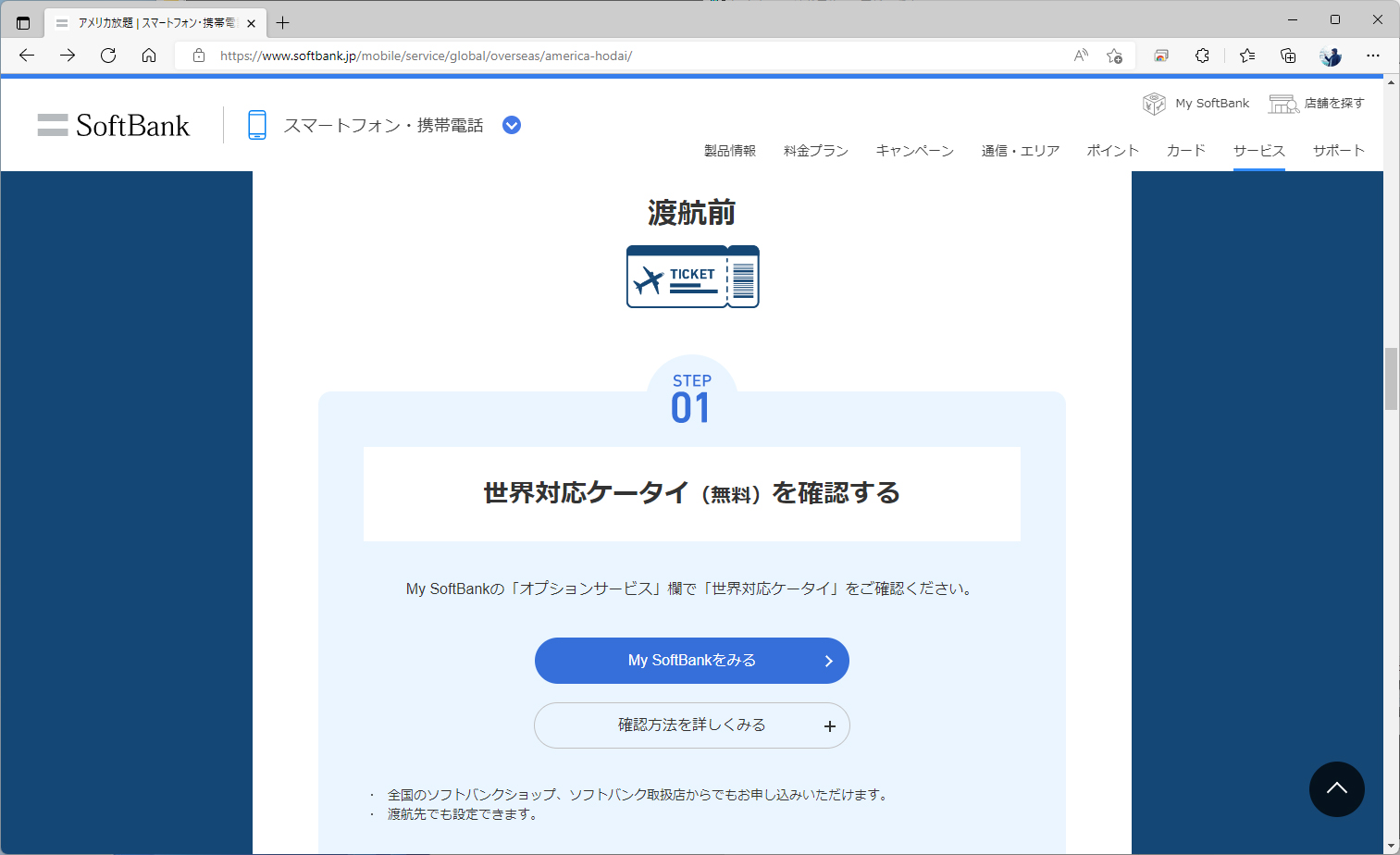Open the カード menu
1400x855 pixels.
point(1186,151)
